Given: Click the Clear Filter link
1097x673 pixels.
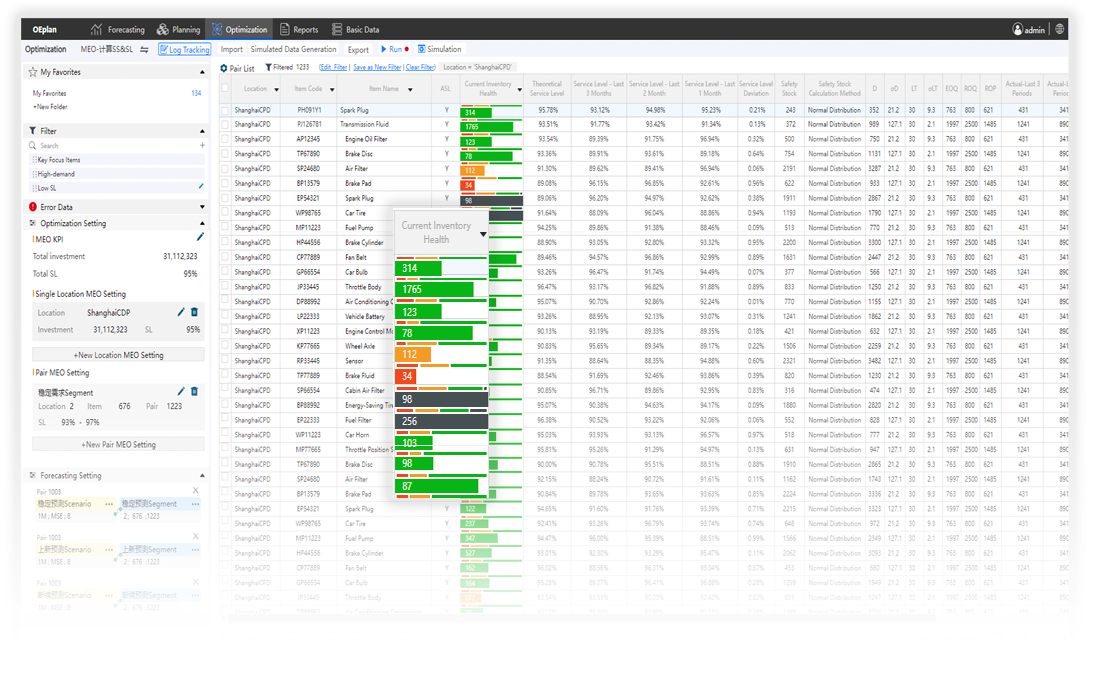Looking at the screenshot, I should click(420, 67).
